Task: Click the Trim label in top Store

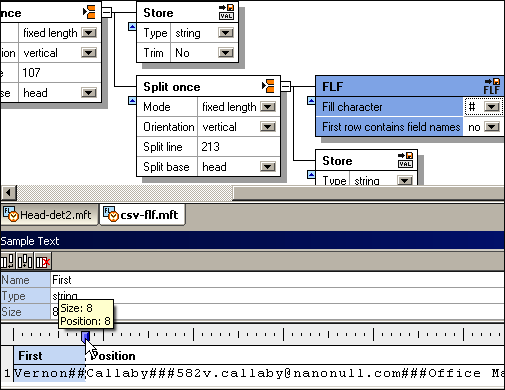Action: tap(153, 53)
